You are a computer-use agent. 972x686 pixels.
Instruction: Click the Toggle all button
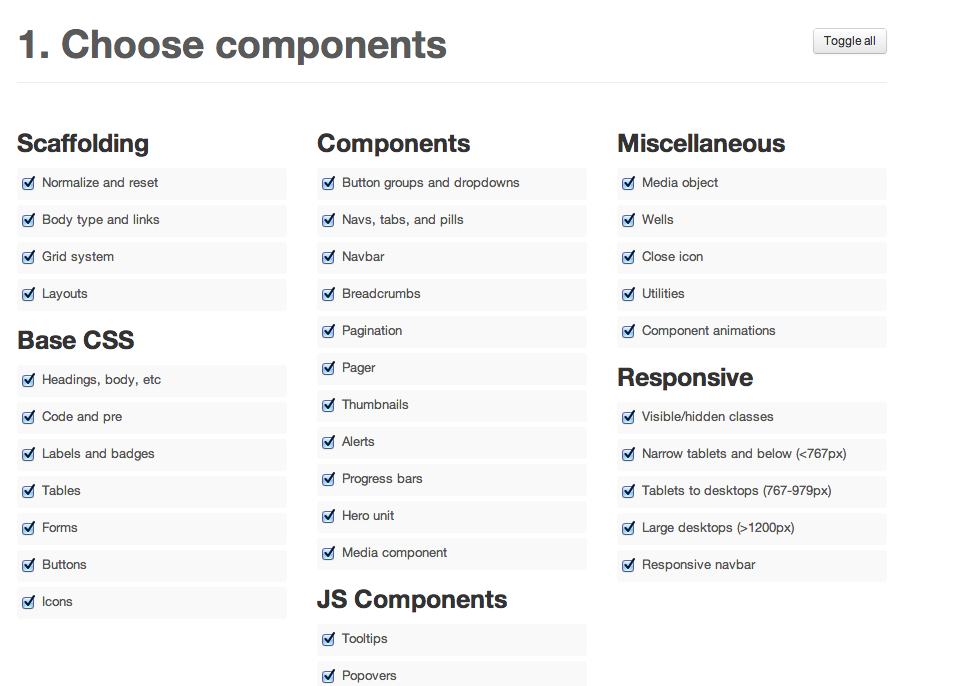(x=849, y=41)
